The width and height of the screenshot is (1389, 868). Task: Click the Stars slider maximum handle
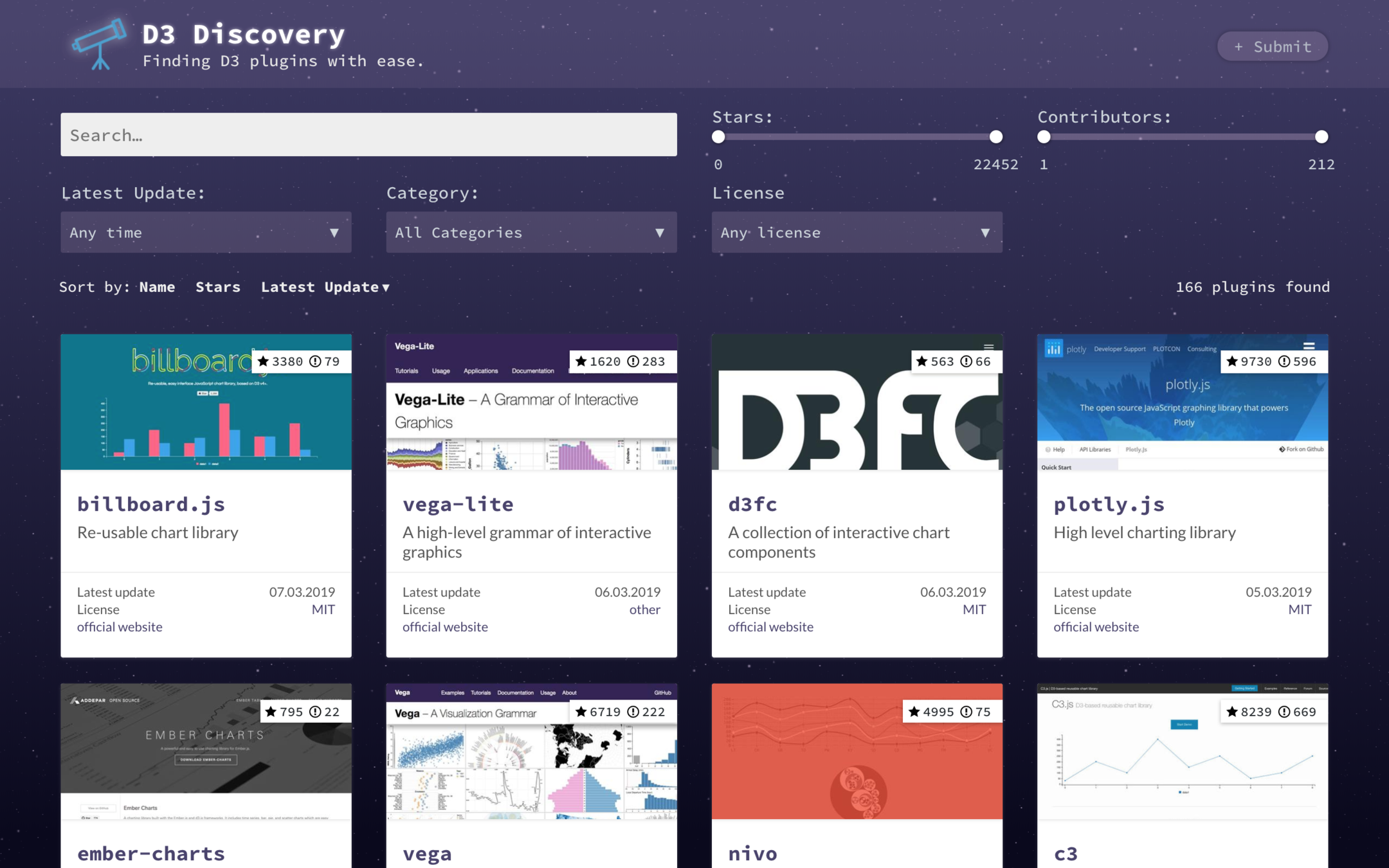pyautogui.click(x=995, y=137)
